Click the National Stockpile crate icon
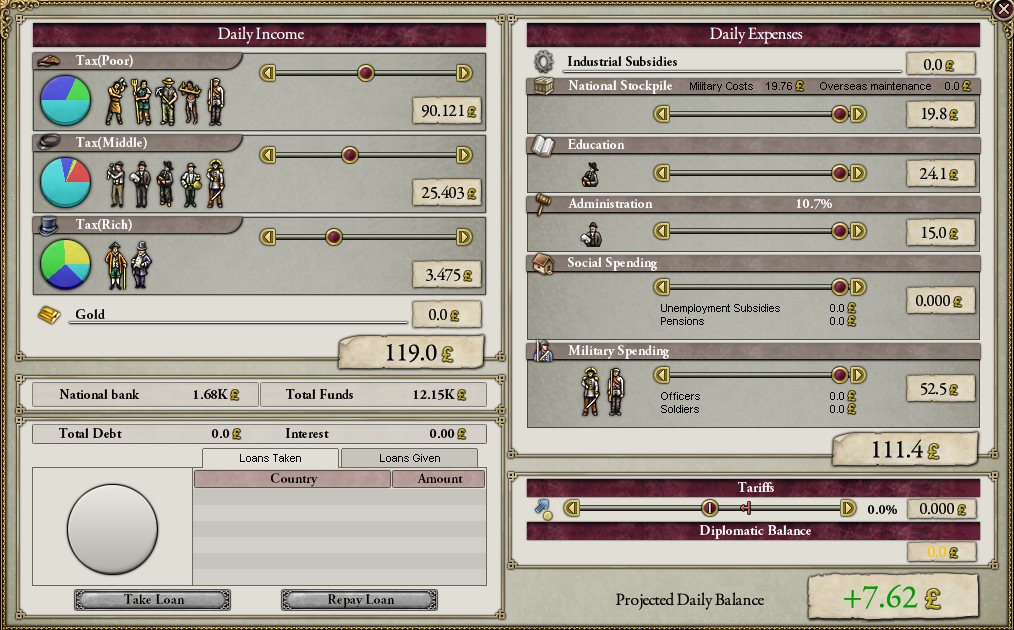Viewport: 1014px width, 630px height. point(543,87)
